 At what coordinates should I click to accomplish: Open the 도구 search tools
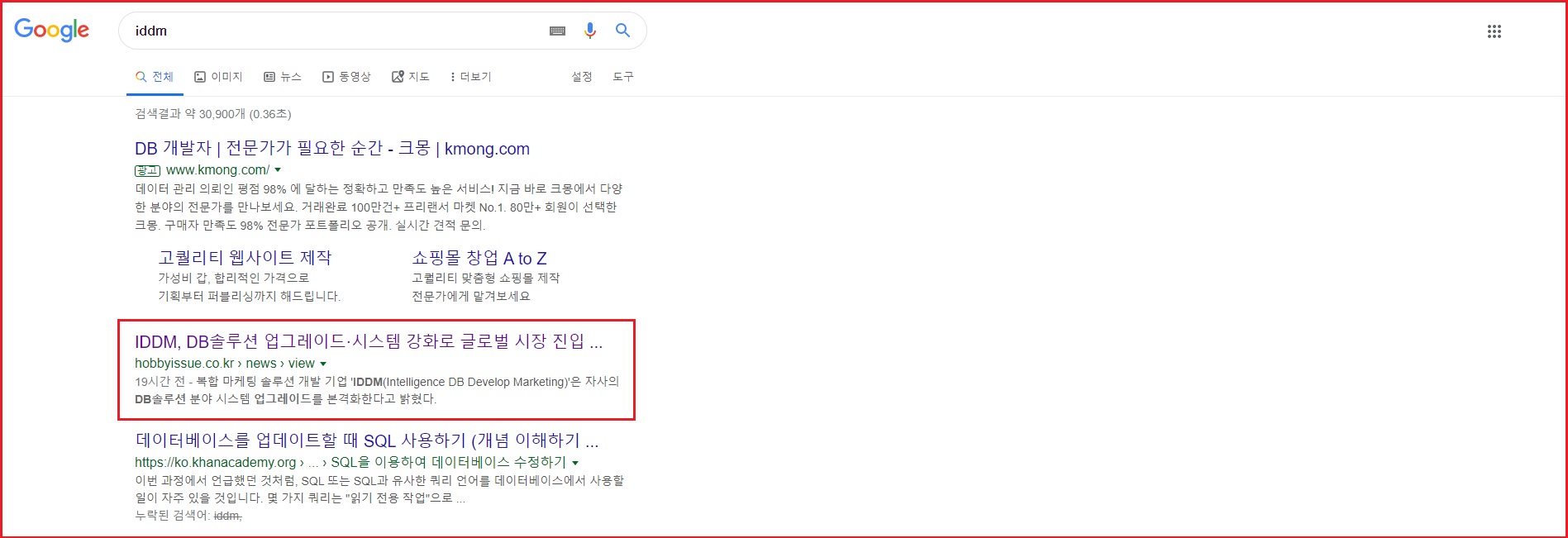coord(622,77)
